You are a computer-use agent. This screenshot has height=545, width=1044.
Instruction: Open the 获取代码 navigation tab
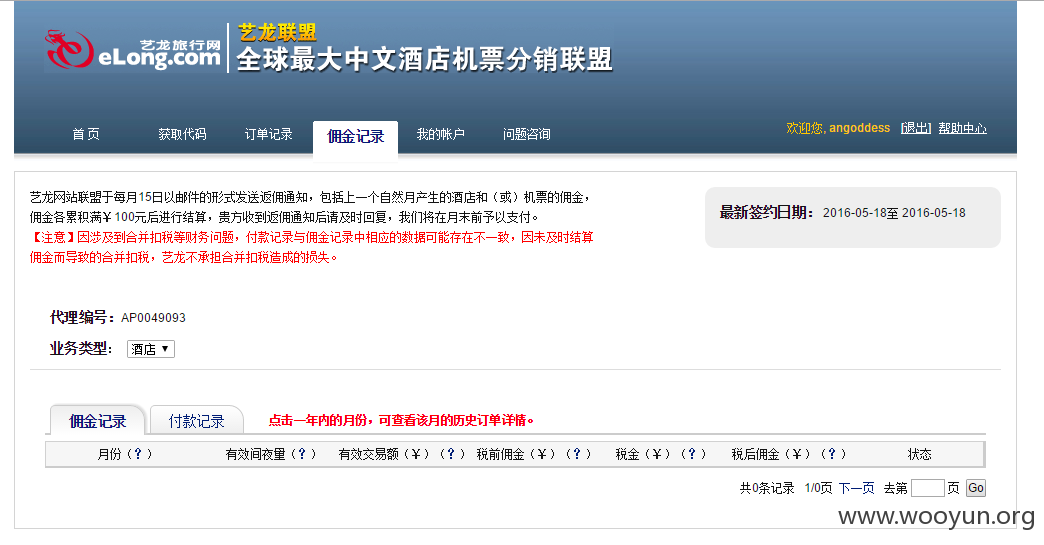(x=182, y=134)
